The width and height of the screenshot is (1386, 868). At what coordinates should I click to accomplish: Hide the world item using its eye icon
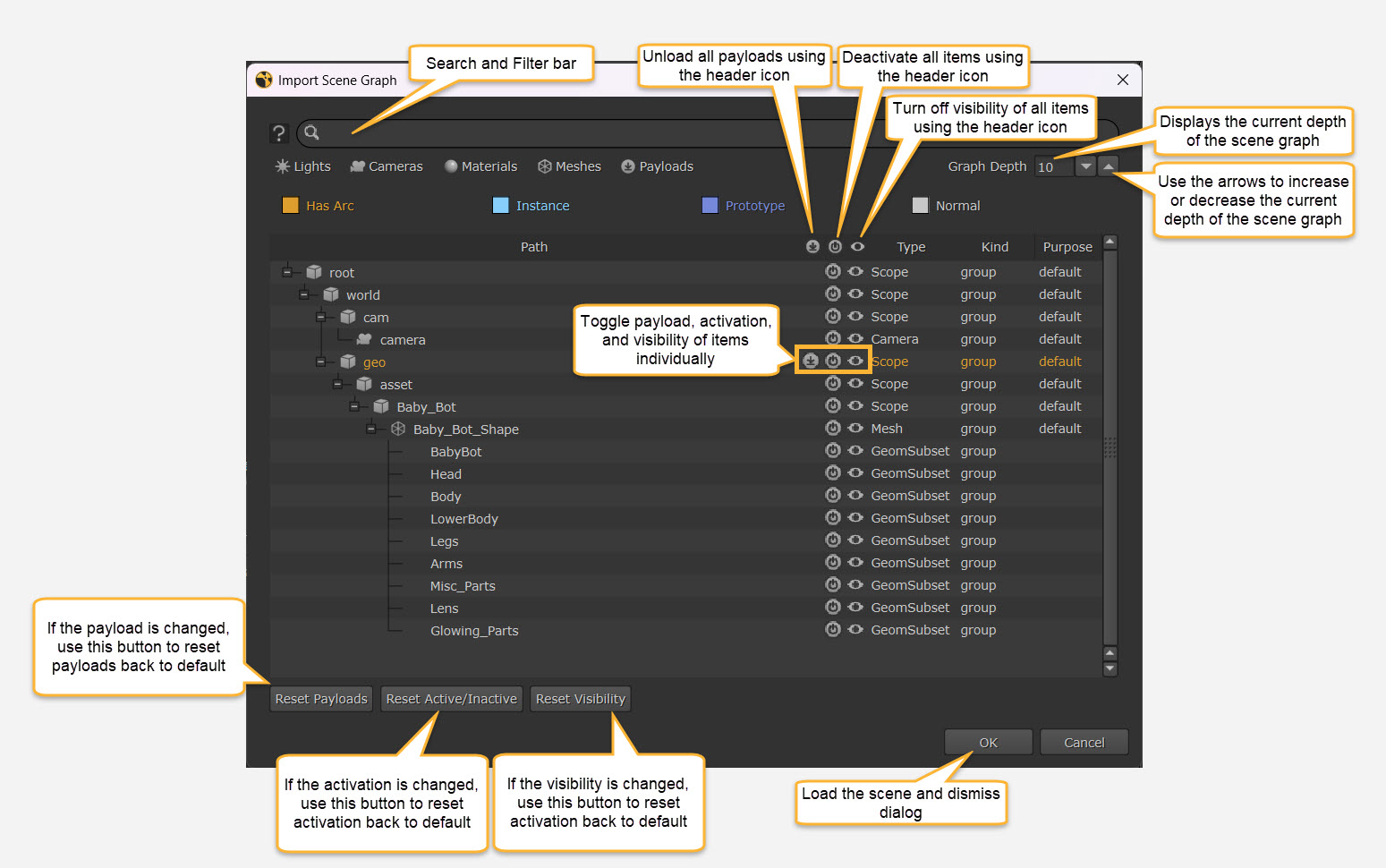[x=855, y=294]
